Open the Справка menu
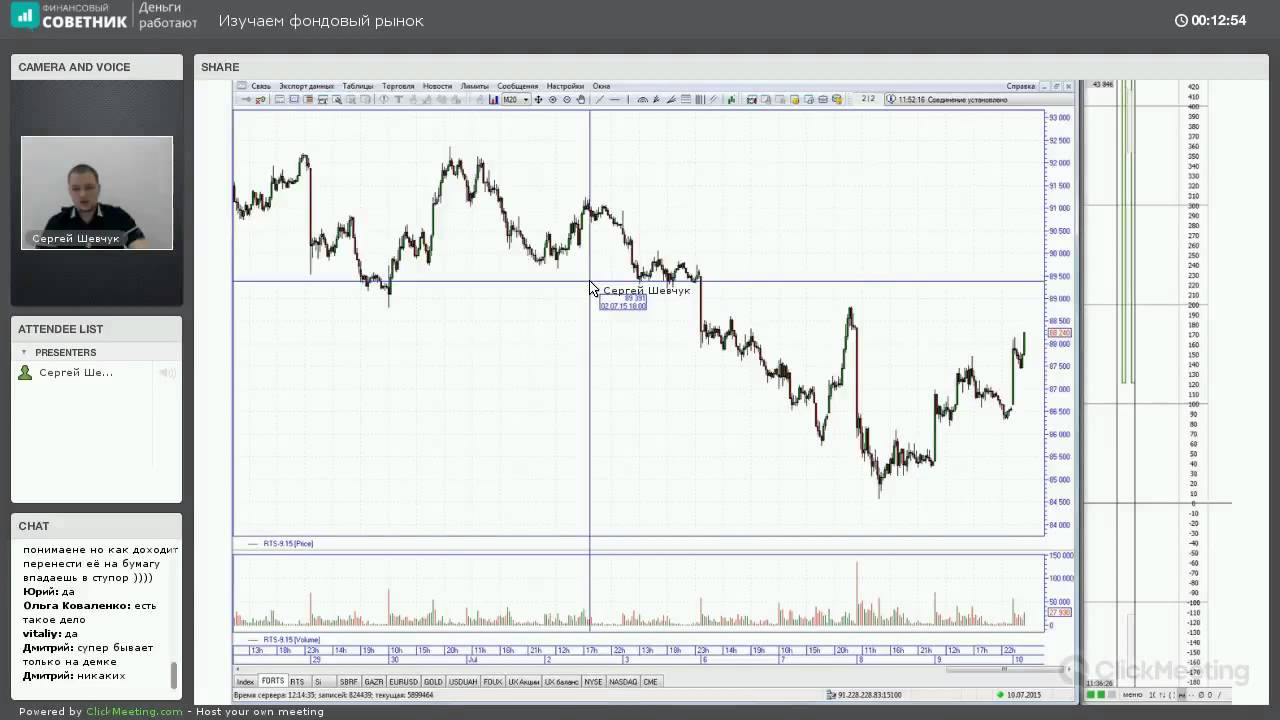 click(1020, 86)
